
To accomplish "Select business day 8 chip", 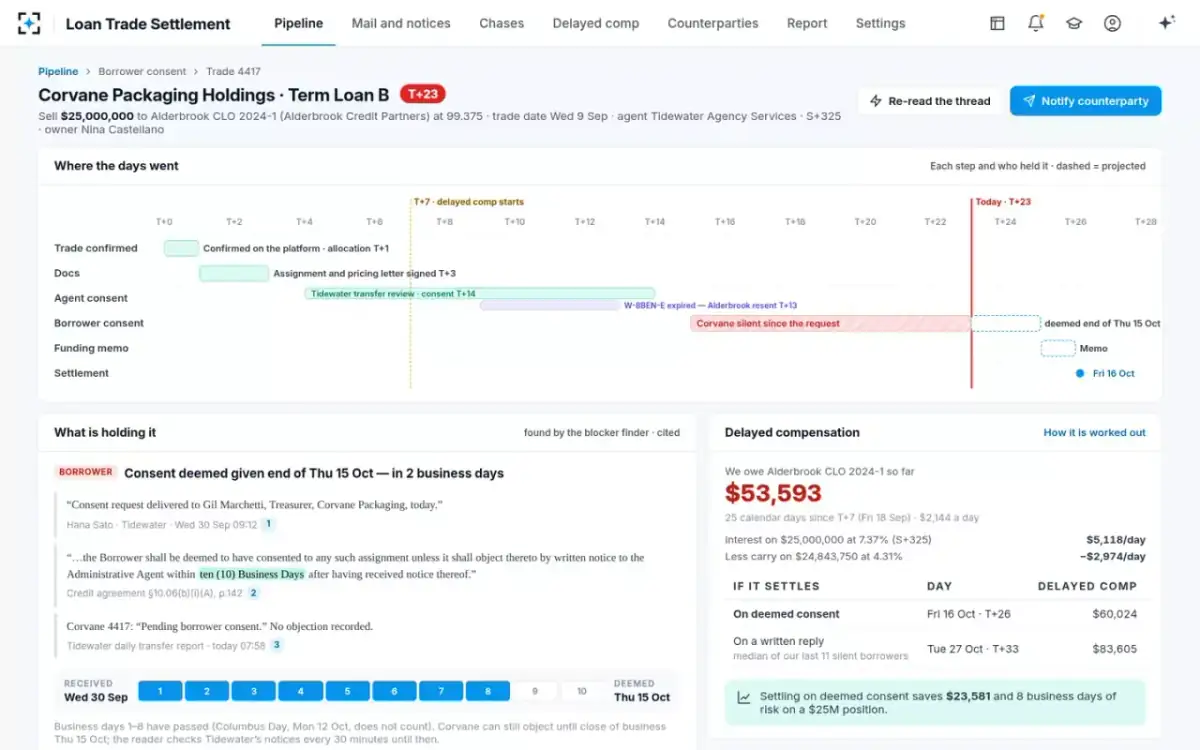I will (488, 691).
